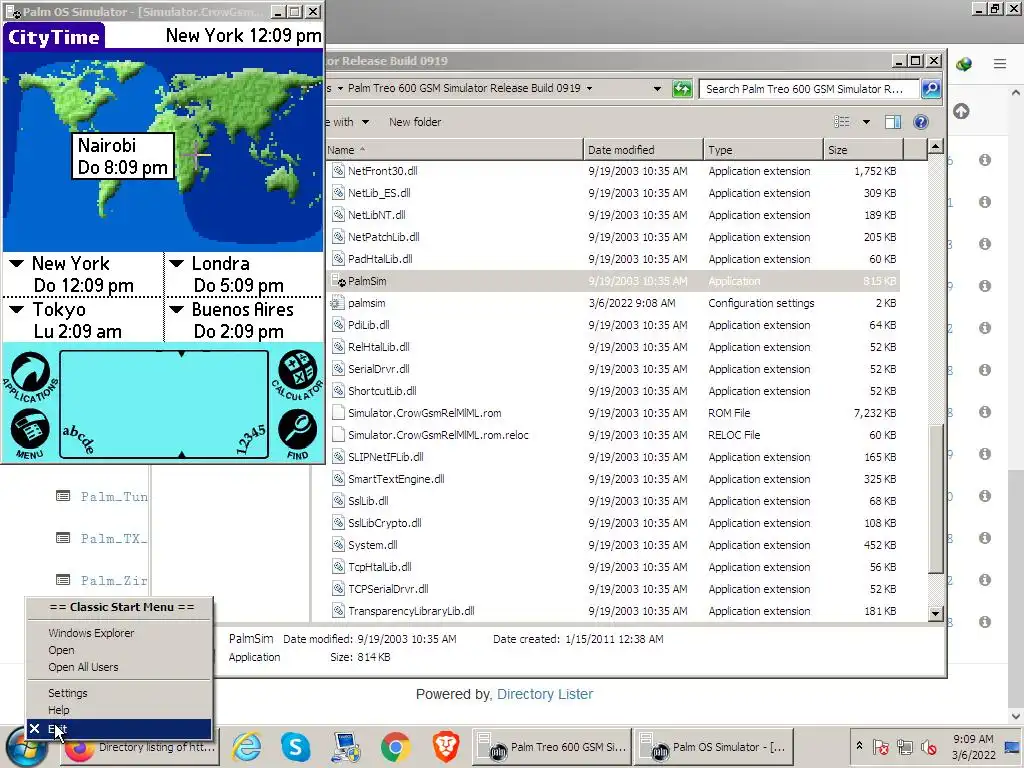1024x768 pixels.
Task: Click the network computers icon in taskbar
Action: (345, 746)
